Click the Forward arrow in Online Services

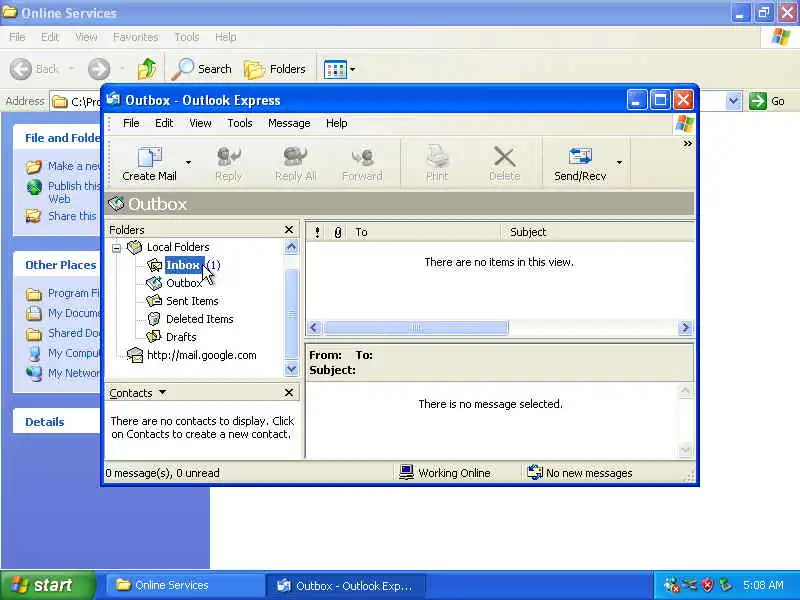point(98,69)
